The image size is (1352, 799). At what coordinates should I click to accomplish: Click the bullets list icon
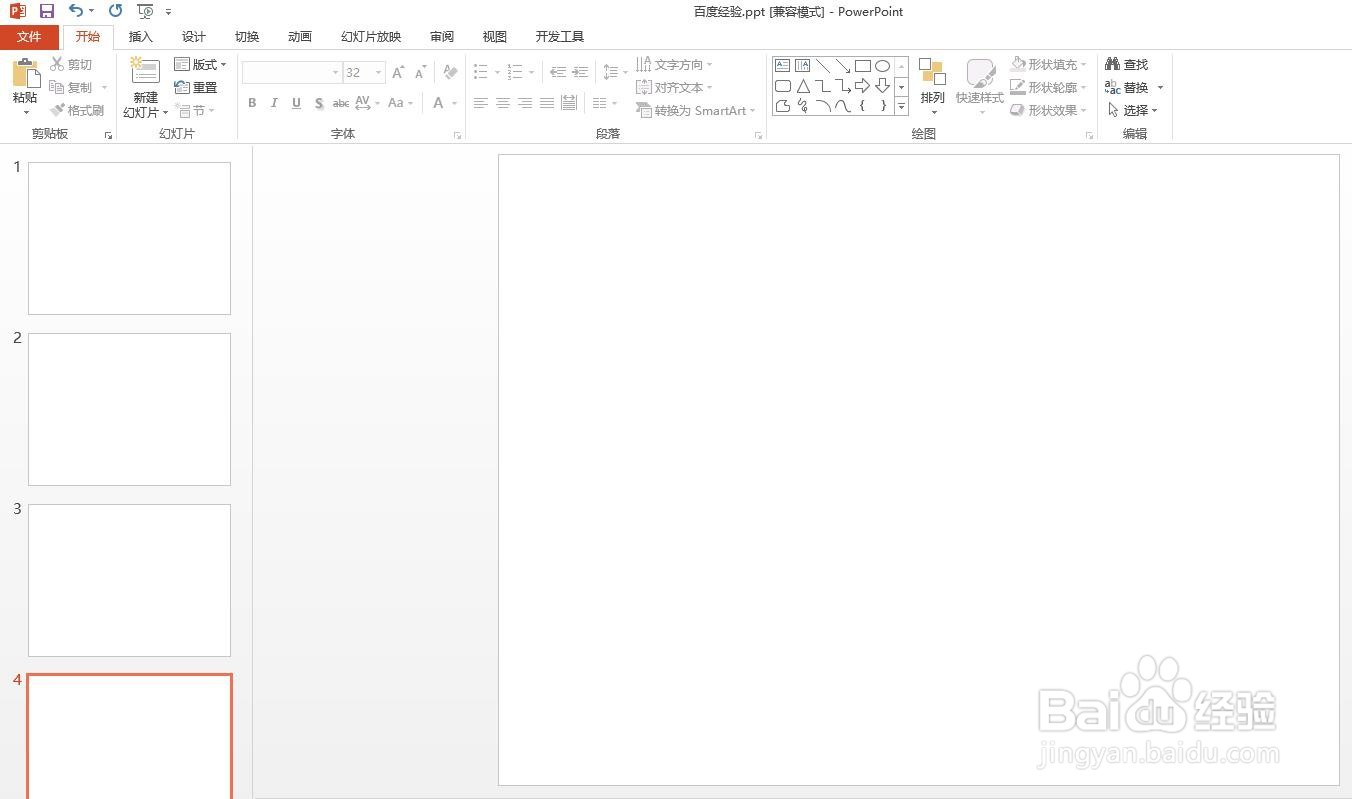point(481,72)
